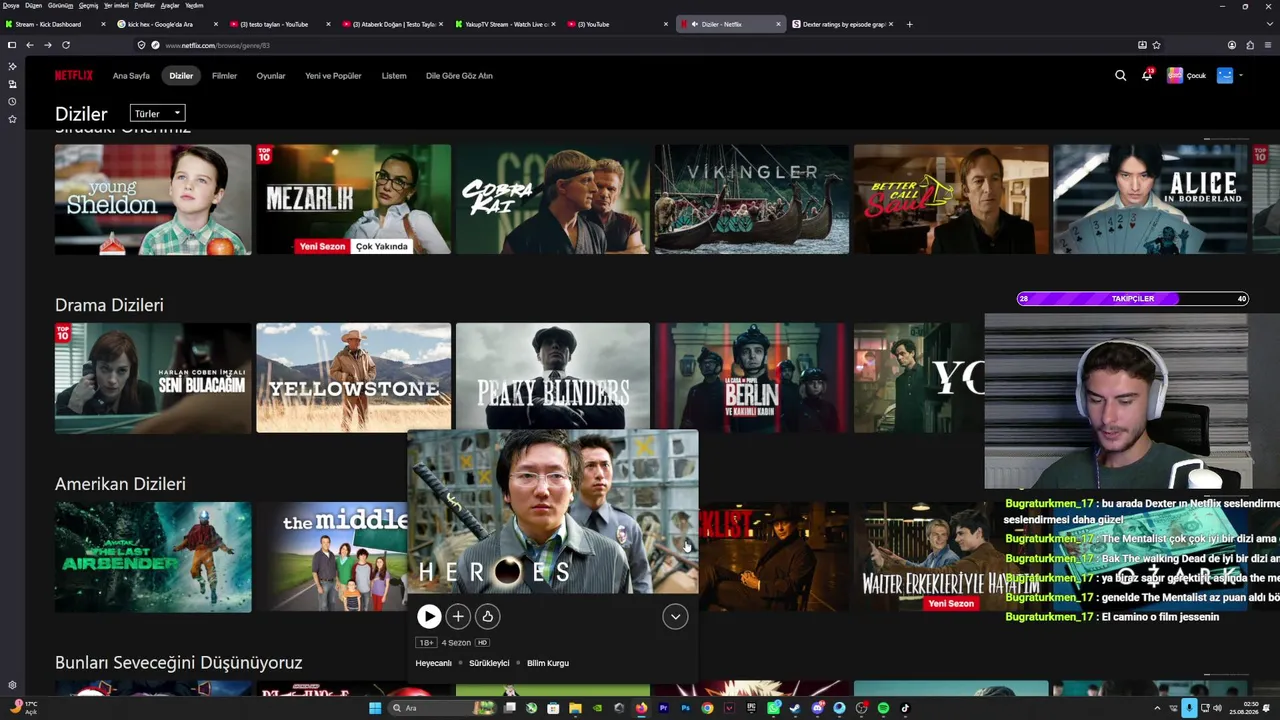Screen dimensions: 1280x720
Task: Open the Geçmiş menu
Action: pyautogui.click(x=88, y=5)
